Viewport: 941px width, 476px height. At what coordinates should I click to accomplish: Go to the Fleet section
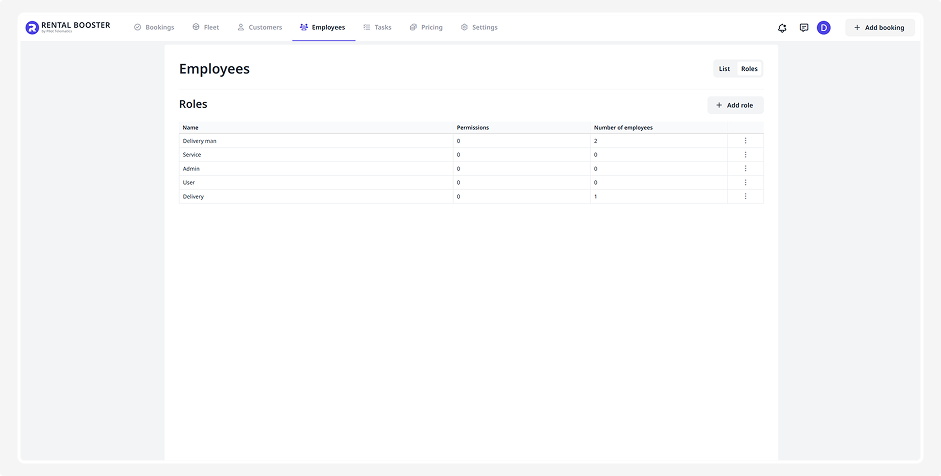pos(205,27)
